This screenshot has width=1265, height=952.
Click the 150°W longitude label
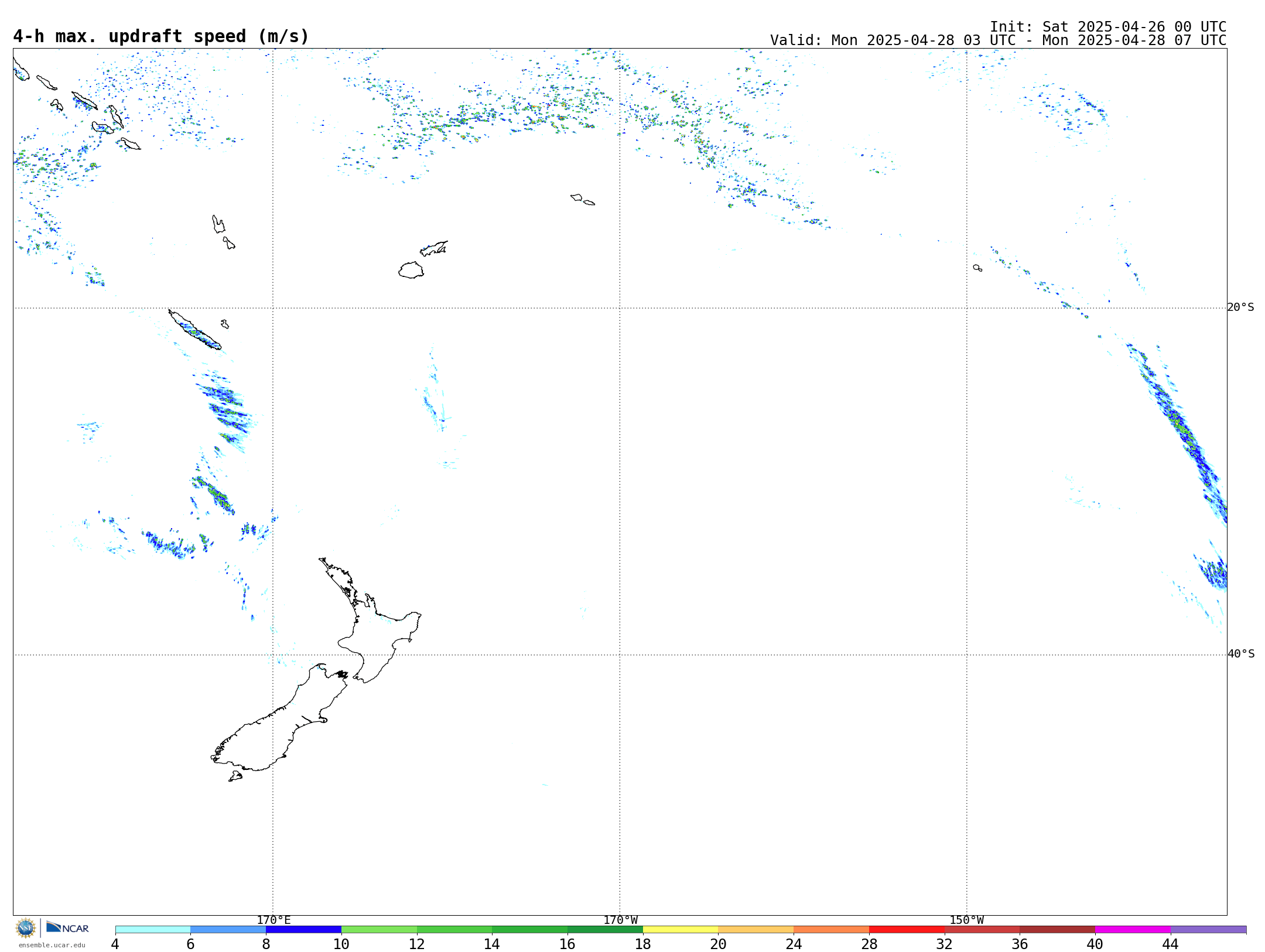click(x=966, y=920)
